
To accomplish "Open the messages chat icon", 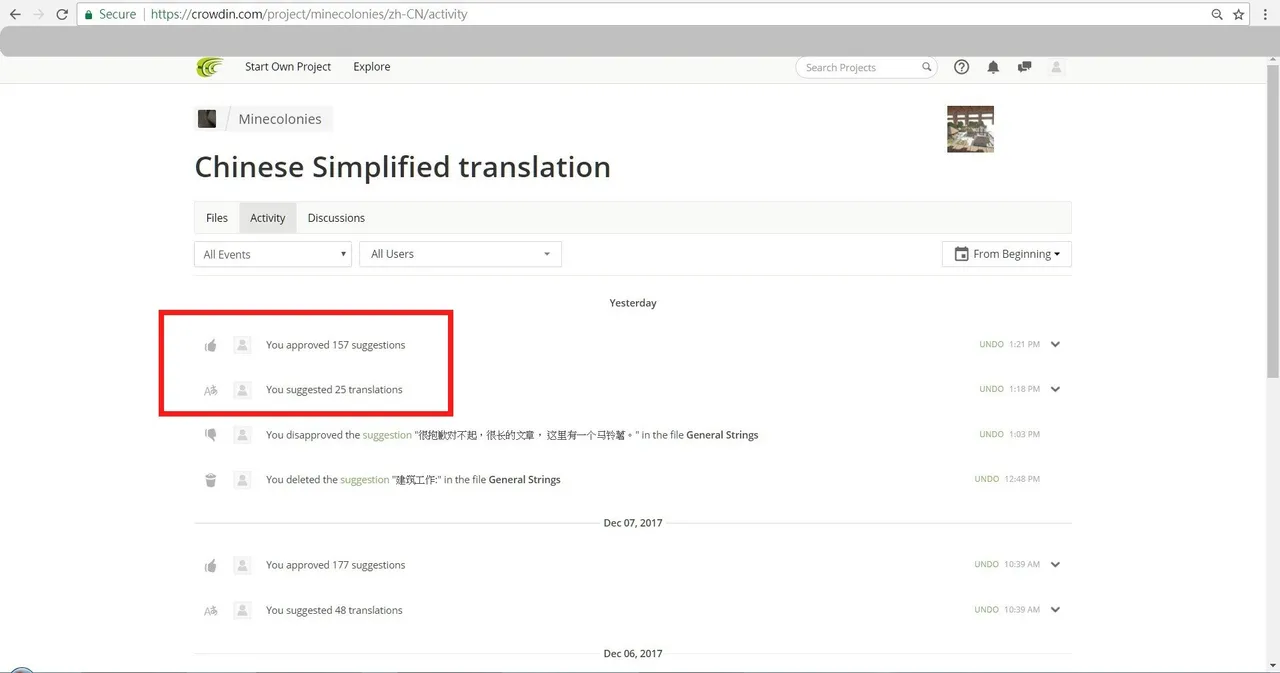I will coord(1024,67).
